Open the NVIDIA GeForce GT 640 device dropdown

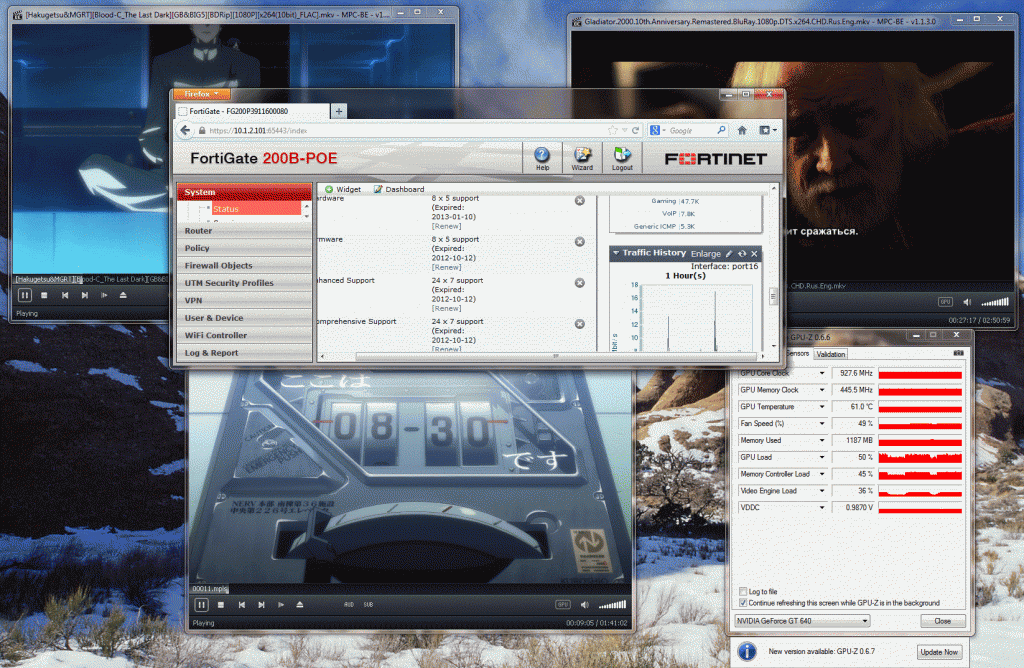click(x=802, y=621)
